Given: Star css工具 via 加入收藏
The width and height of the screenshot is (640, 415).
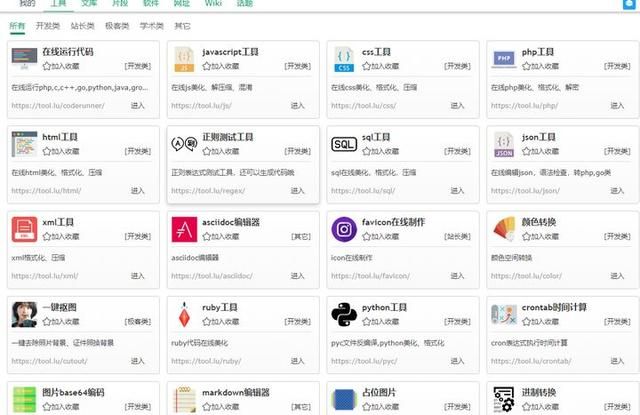Looking at the screenshot, I should 380,66.
